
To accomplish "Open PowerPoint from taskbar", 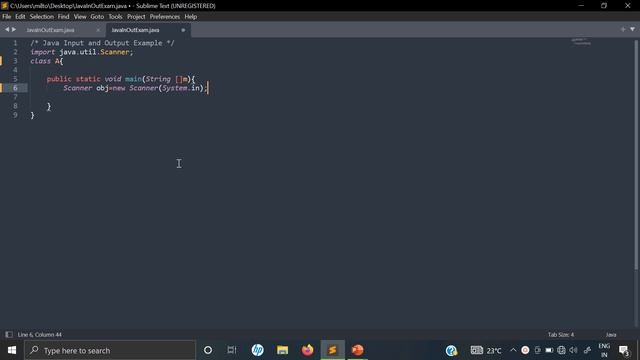I will (357, 350).
